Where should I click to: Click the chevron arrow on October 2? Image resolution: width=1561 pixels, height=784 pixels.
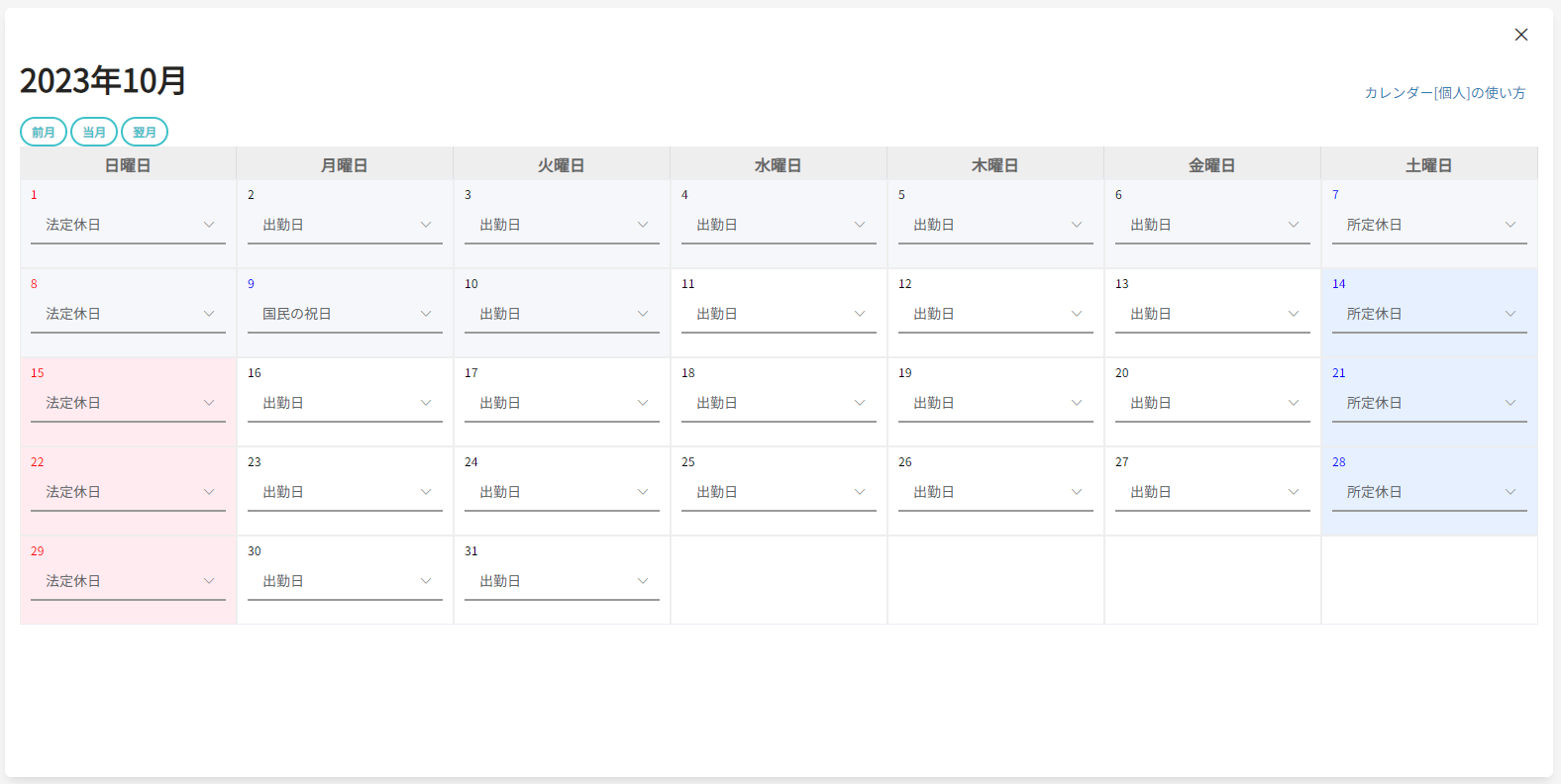pyautogui.click(x=426, y=225)
